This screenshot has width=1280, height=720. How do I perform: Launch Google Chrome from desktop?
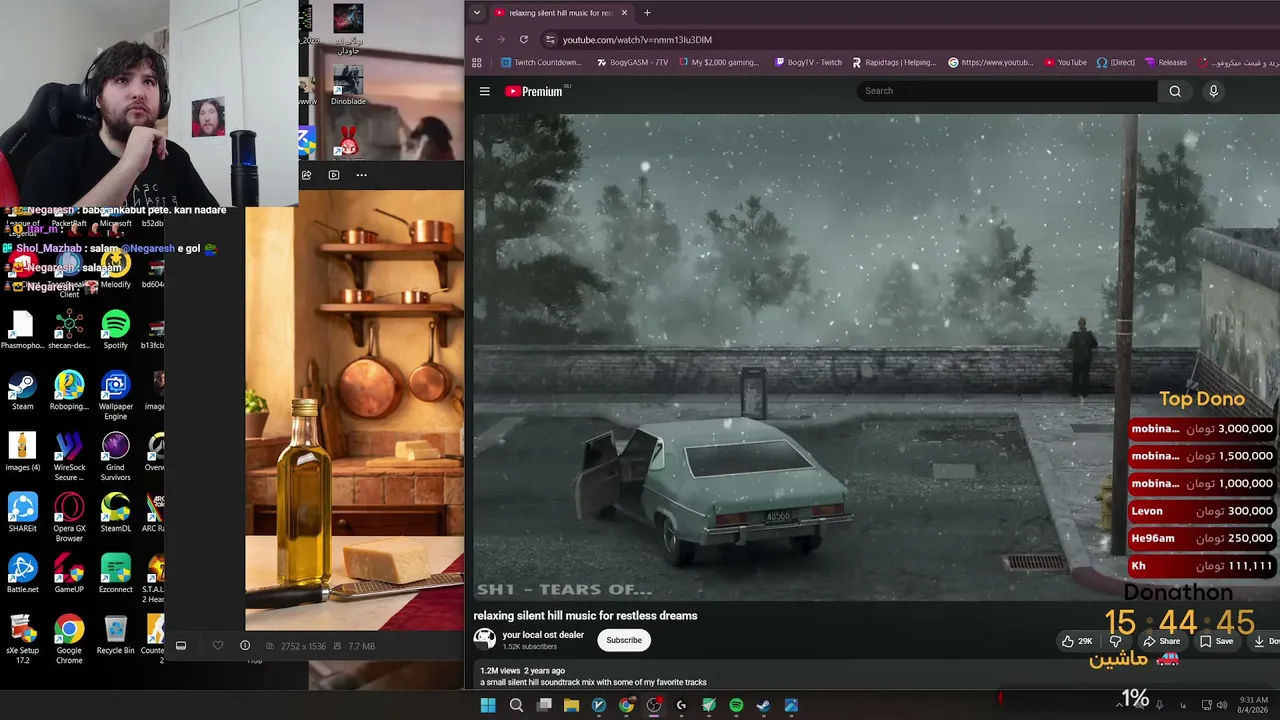(69, 640)
